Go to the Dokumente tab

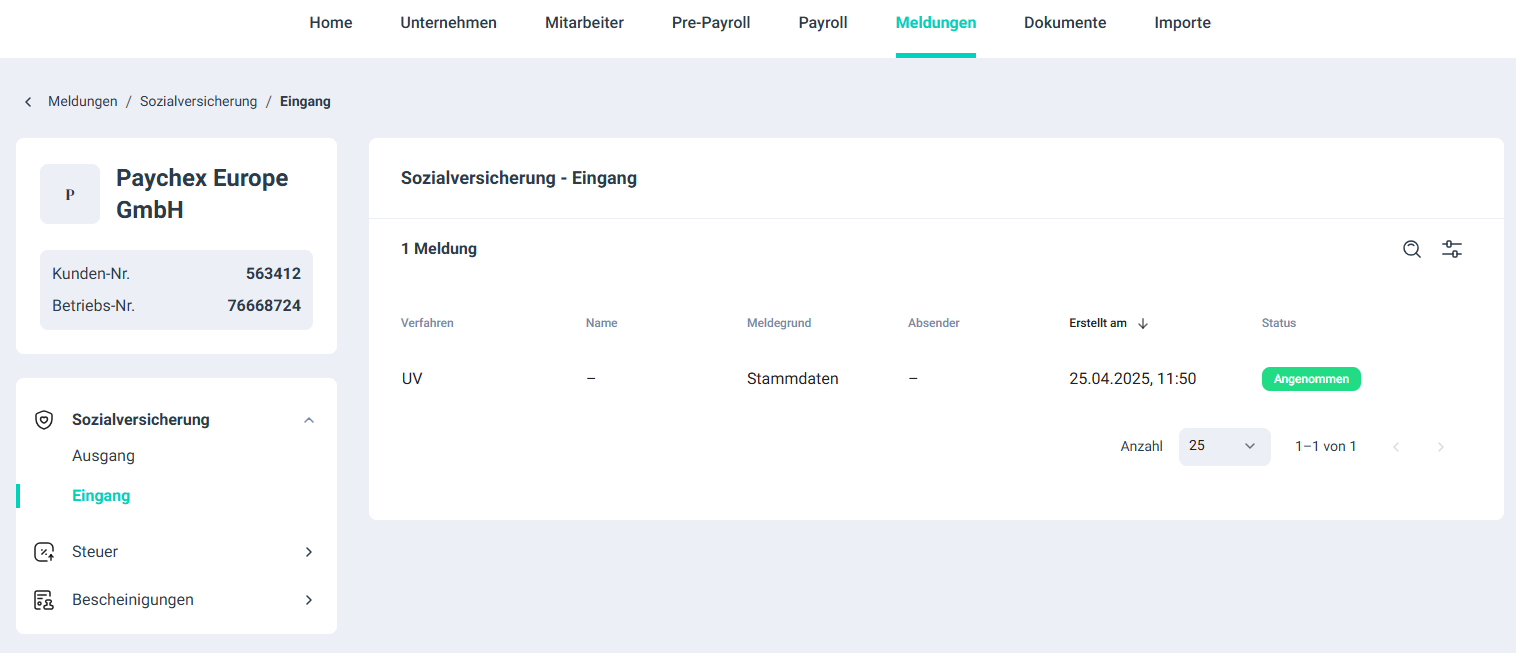tap(1065, 23)
